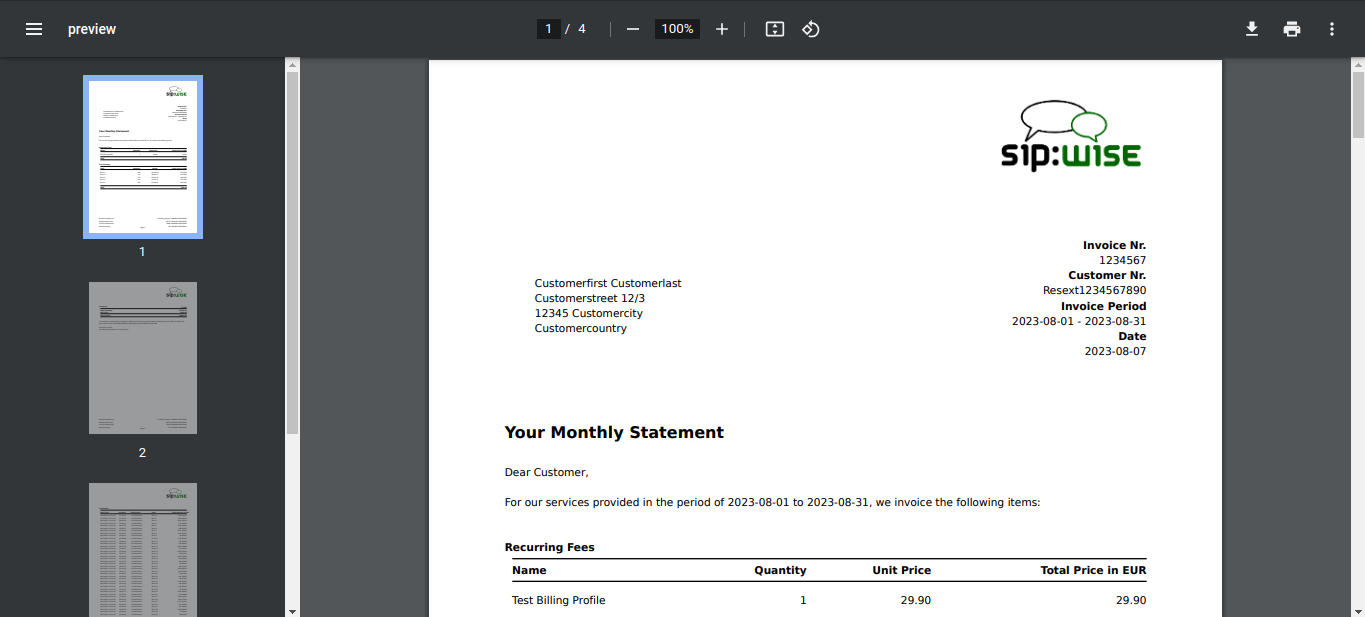1365x617 pixels.
Task: Open the more actions menu
Action: (x=1332, y=29)
